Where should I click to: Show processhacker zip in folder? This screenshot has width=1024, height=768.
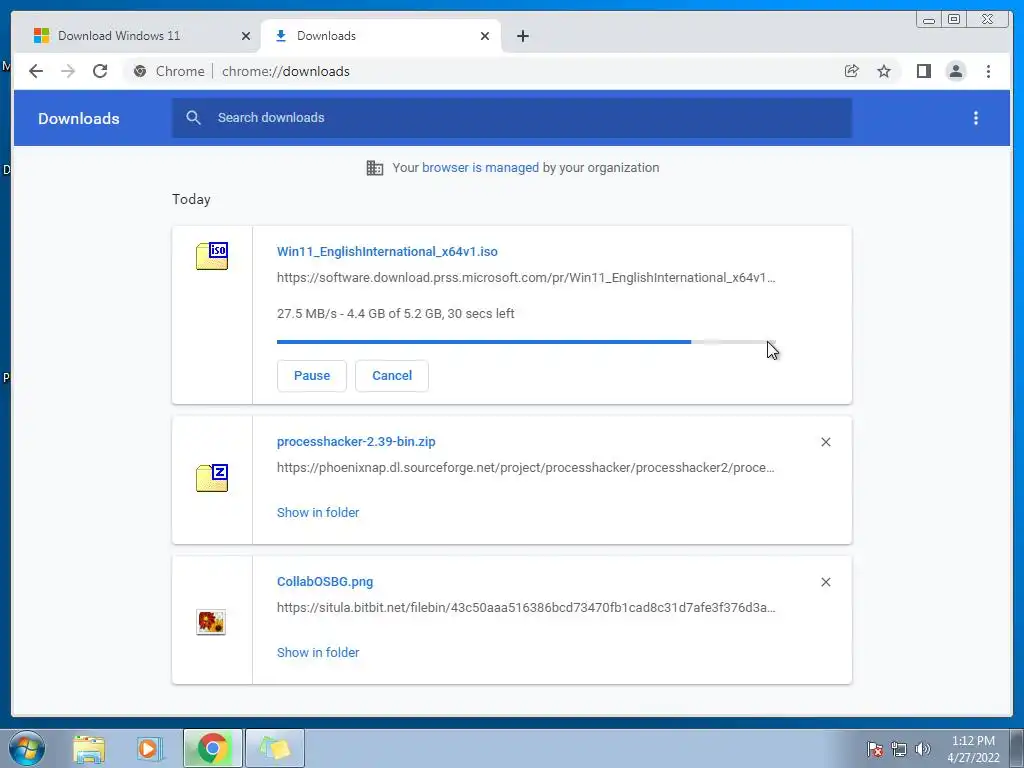[x=318, y=513]
